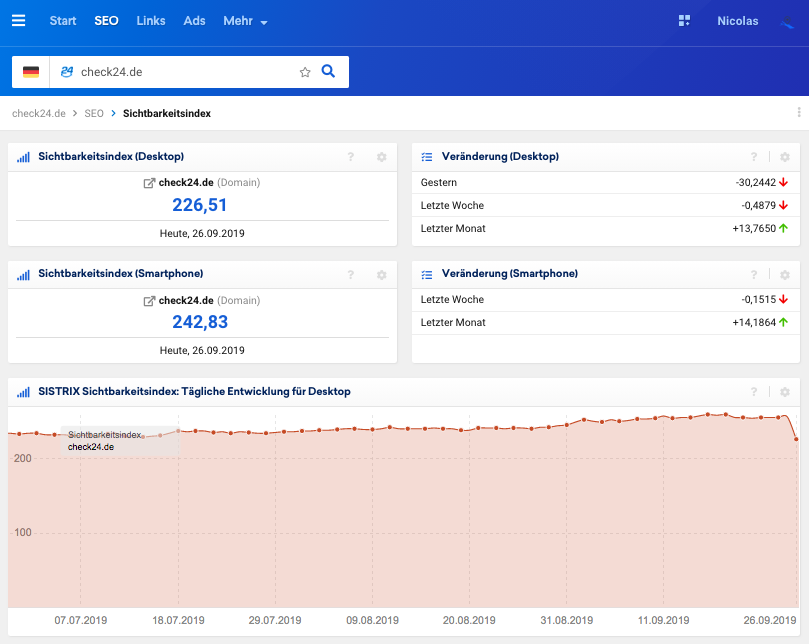Viewport: 809px width, 644px height.
Task: Bookmark the domain with the star icon
Action: click(305, 72)
